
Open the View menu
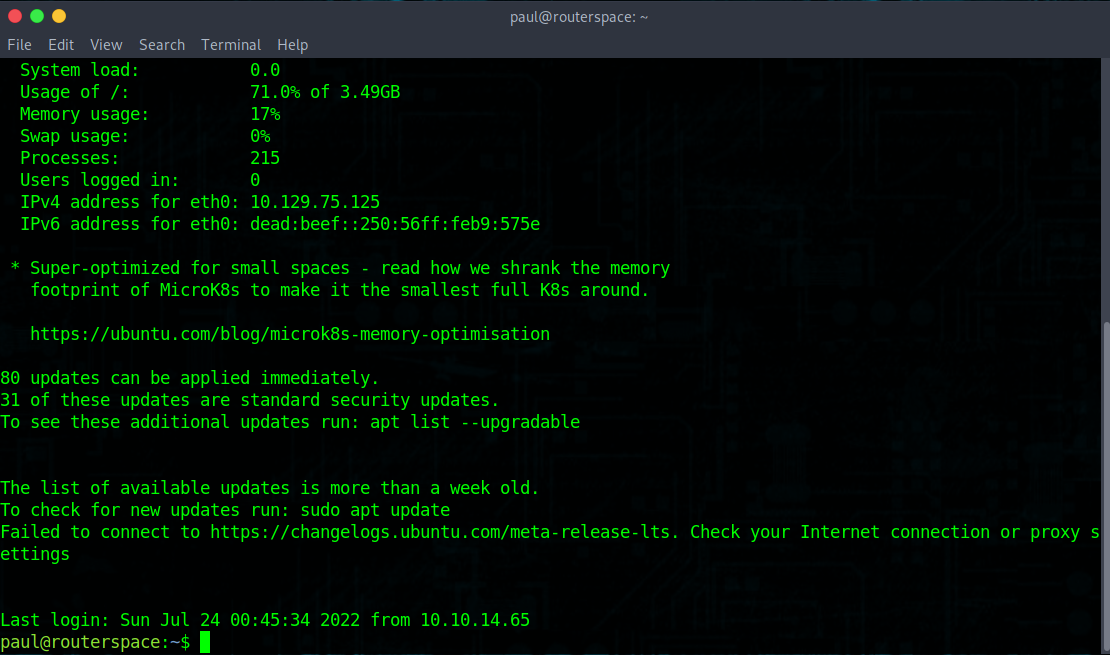106,44
